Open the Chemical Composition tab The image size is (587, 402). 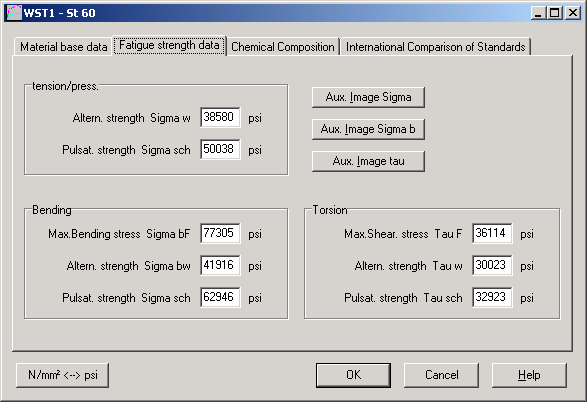pos(283,47)
